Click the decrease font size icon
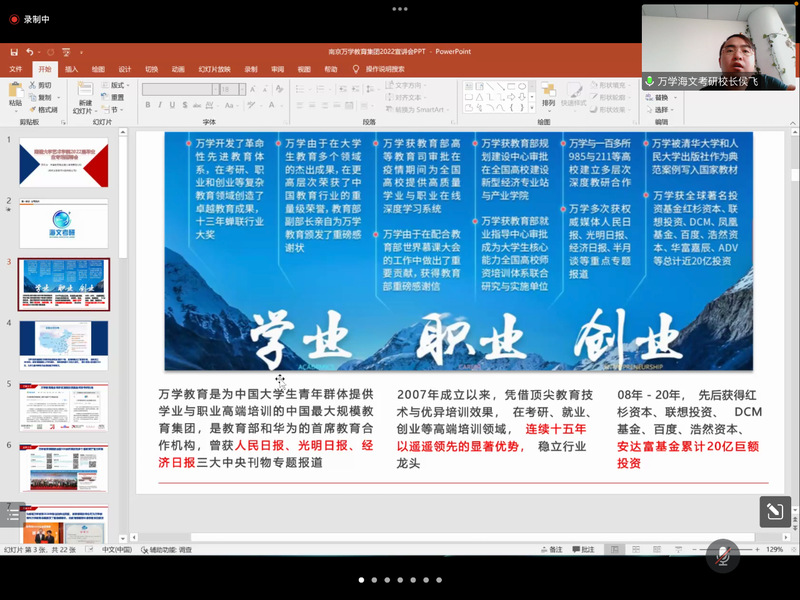Viewport: 800px width, 600px height. pyautogui.click(x=265, y=89)
